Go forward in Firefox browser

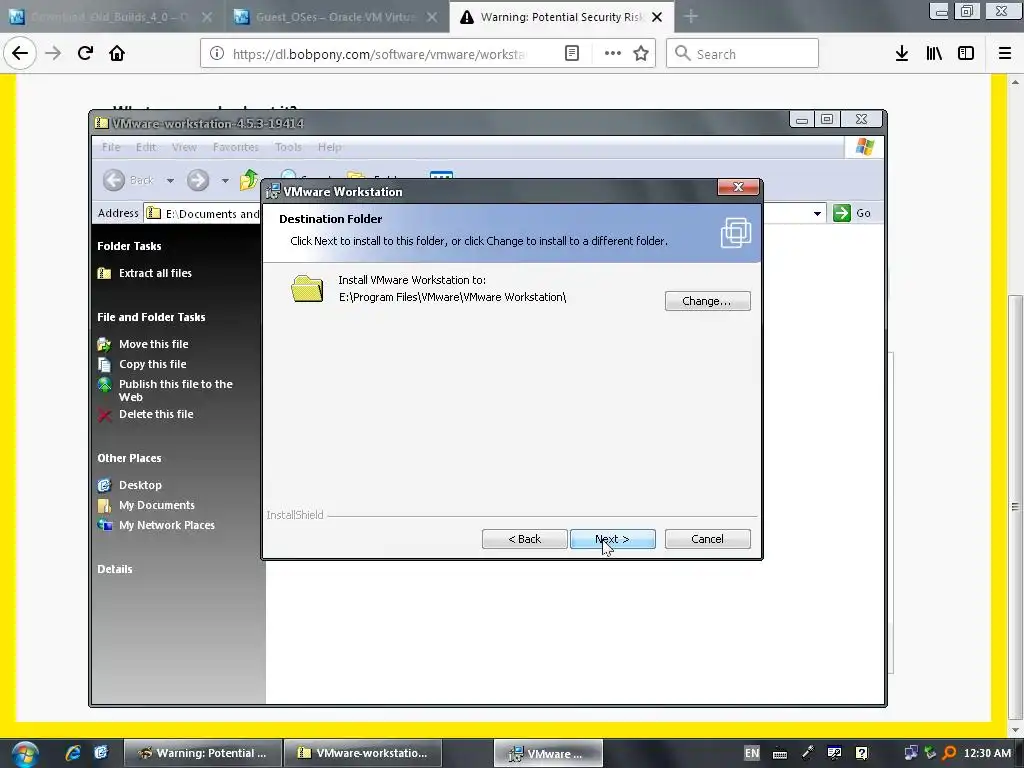53,53
